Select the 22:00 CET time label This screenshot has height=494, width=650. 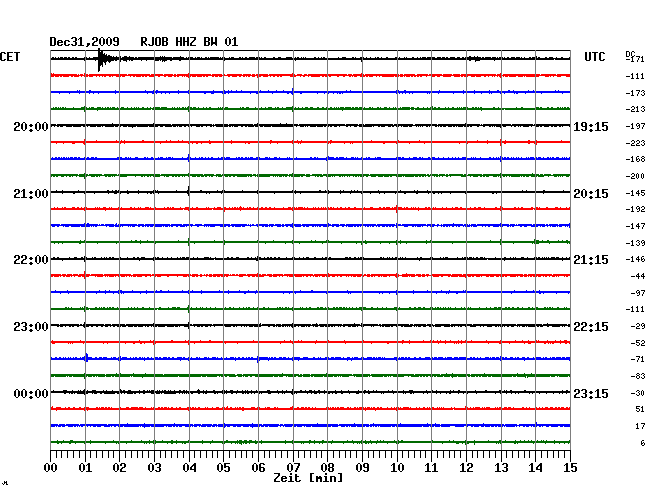coord(31,260)
